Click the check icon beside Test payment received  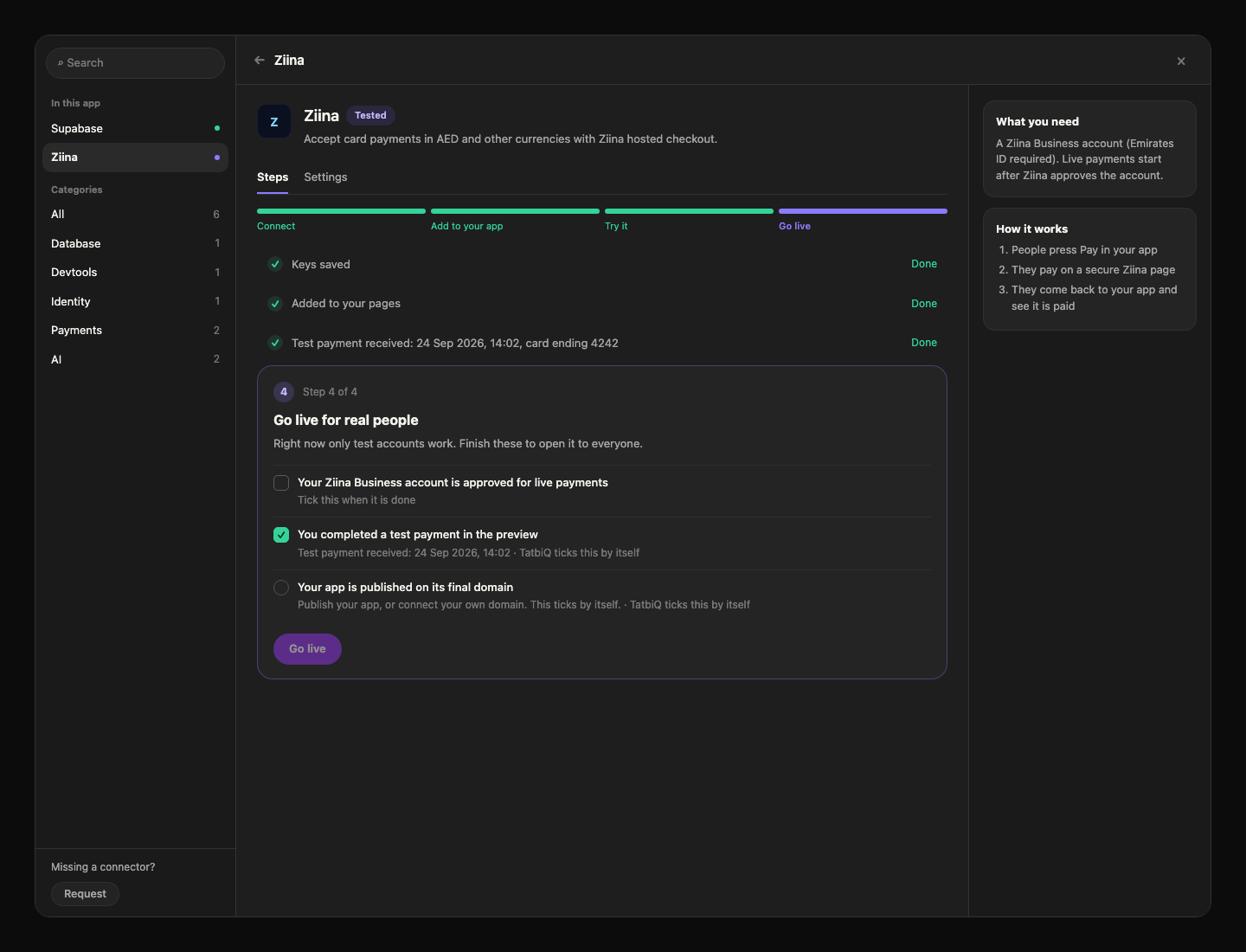pyautogui.click(x=275, y=343)
